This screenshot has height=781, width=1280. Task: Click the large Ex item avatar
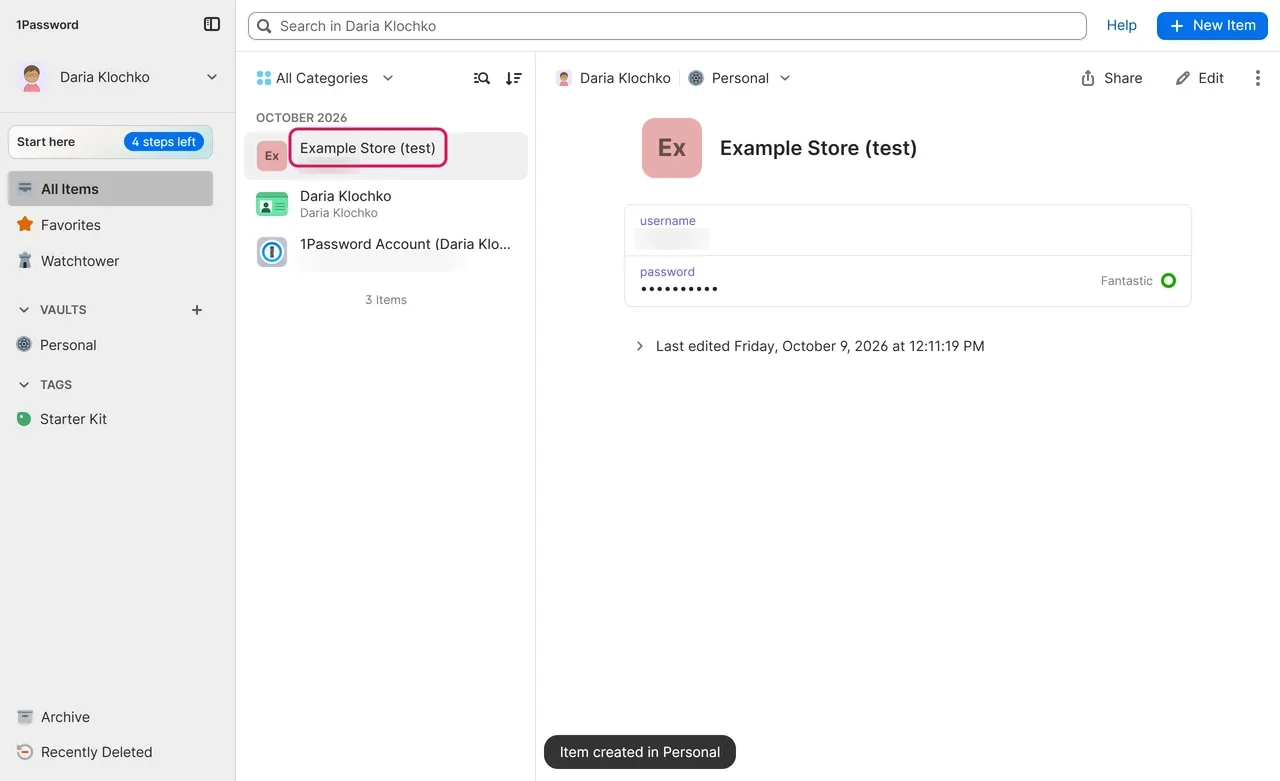[672, 148]
